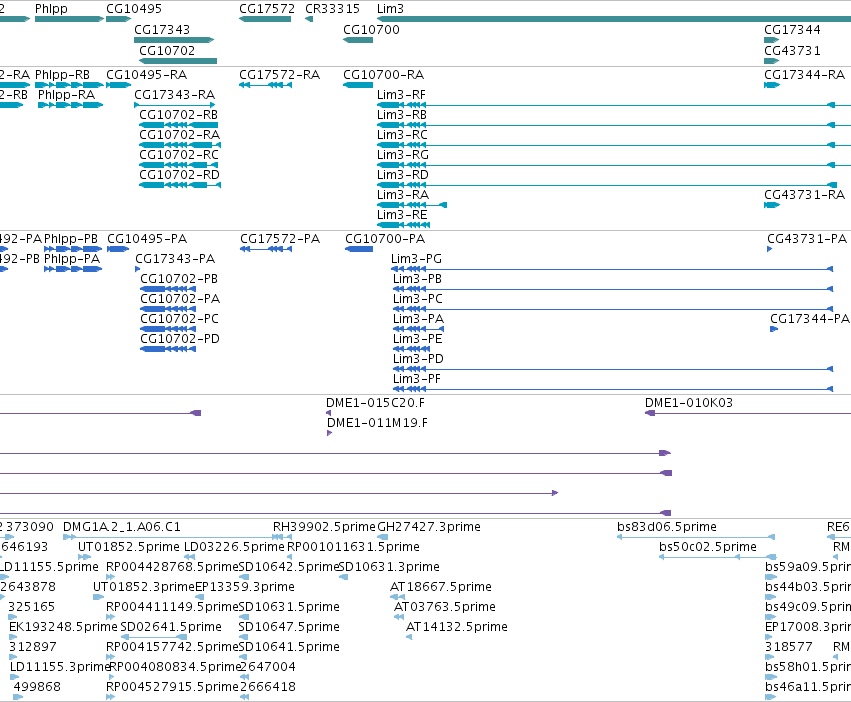Select the DME1-011M19.F clone label
Image resolution: width=851 pixels, height=702 pixels.
click(x=377, y=423)
